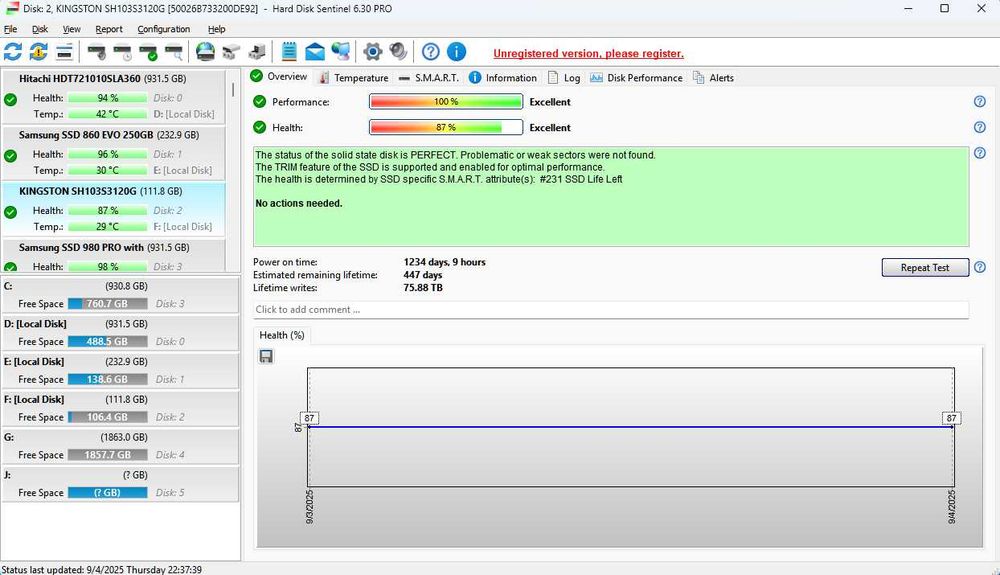This screenshot has height=575, width=1000.
Task: Click the '75.88 TB' lifetime writes value
Action: (x=423, y=288)
